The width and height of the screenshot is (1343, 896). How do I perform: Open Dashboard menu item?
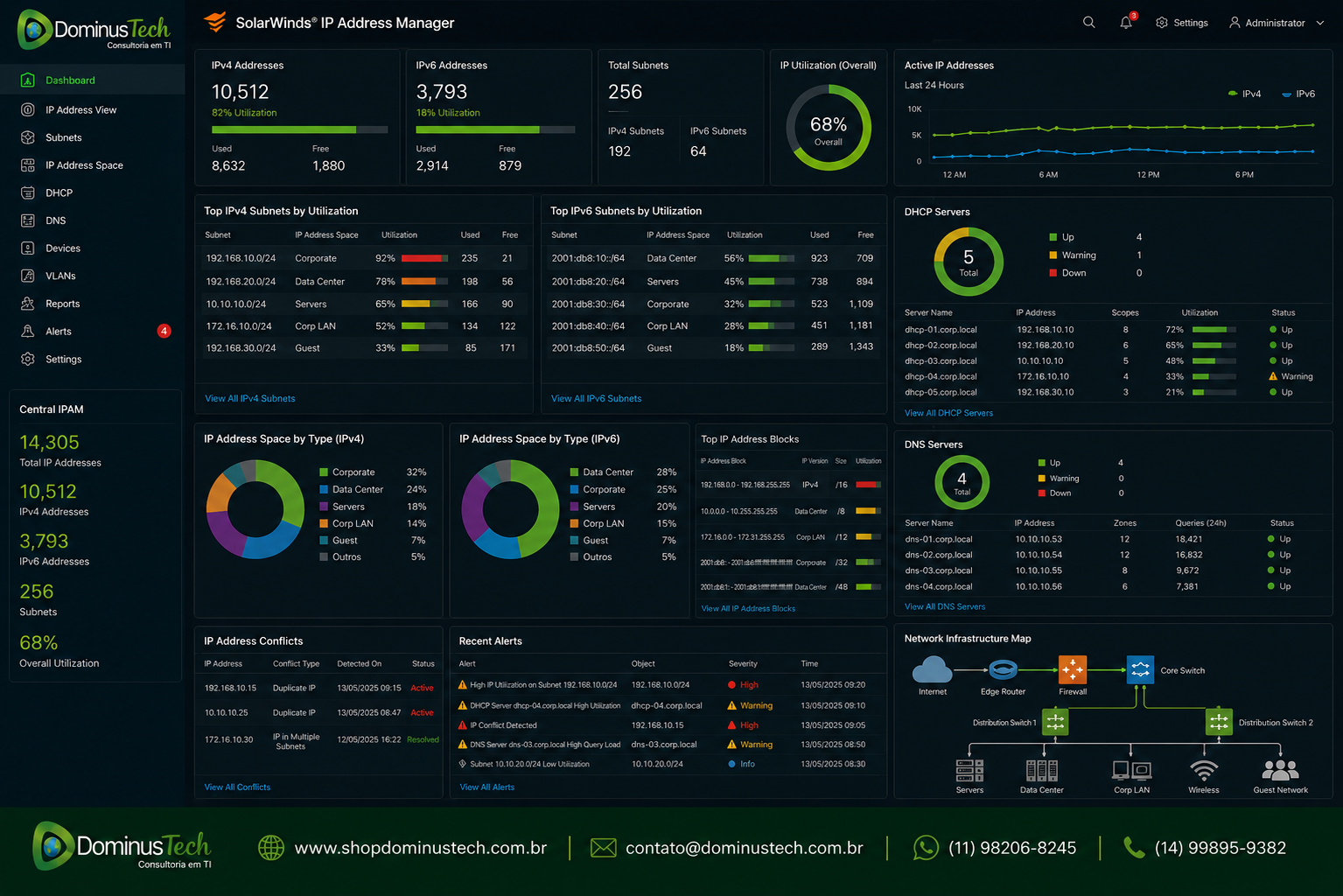(x=92, y=80)
